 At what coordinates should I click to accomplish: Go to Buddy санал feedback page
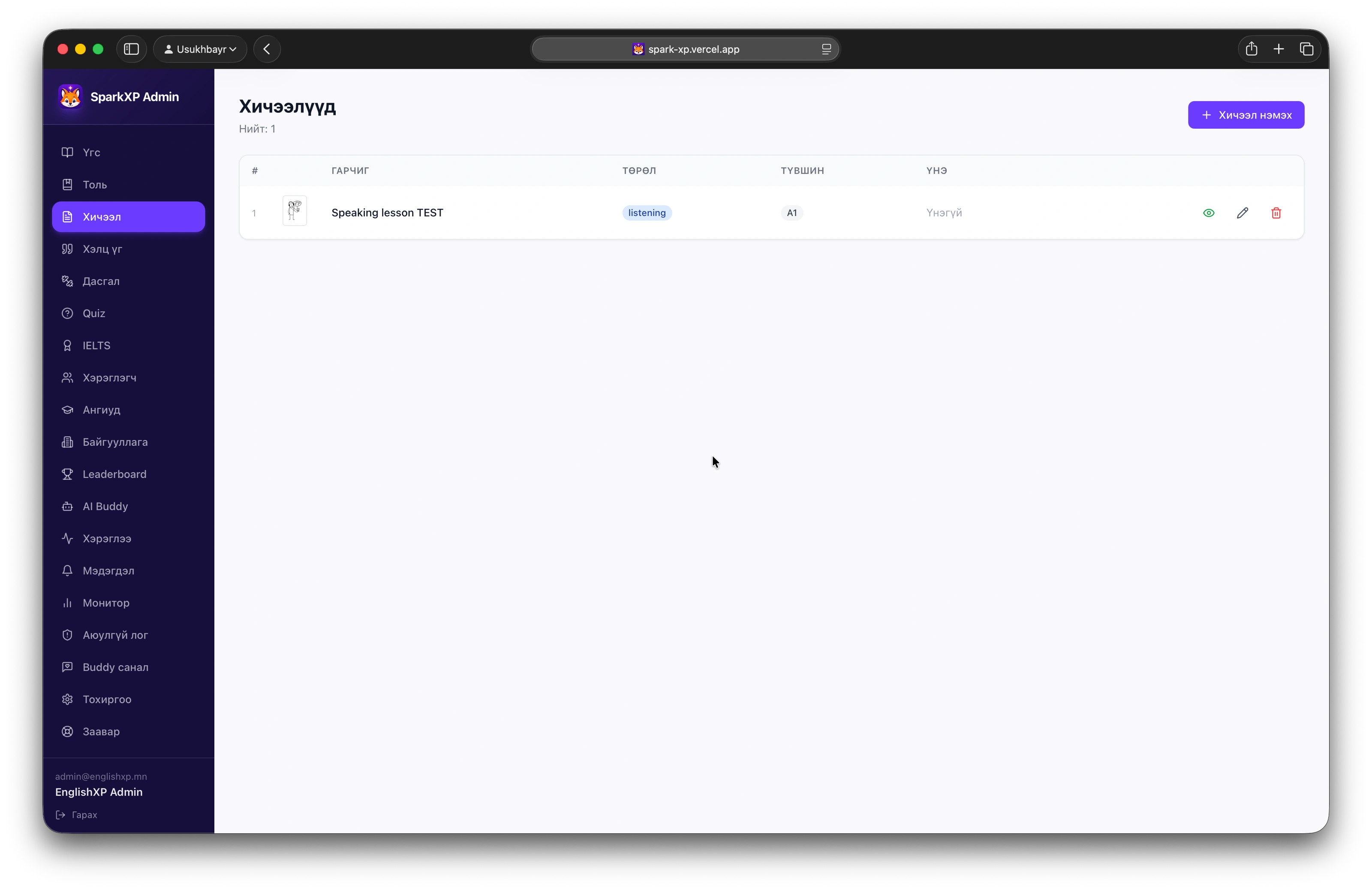coord(128,667)
